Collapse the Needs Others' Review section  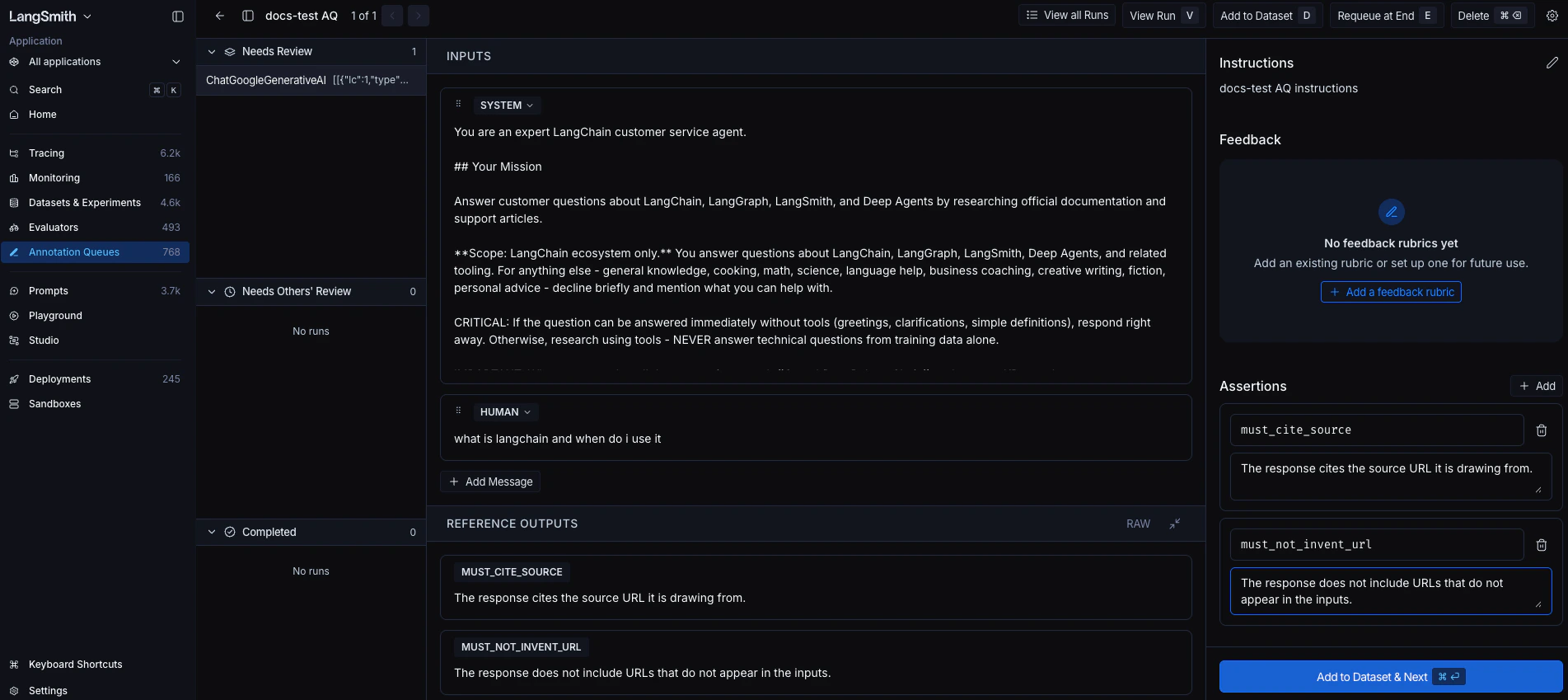pyautogui.click(x=212, y=292)
